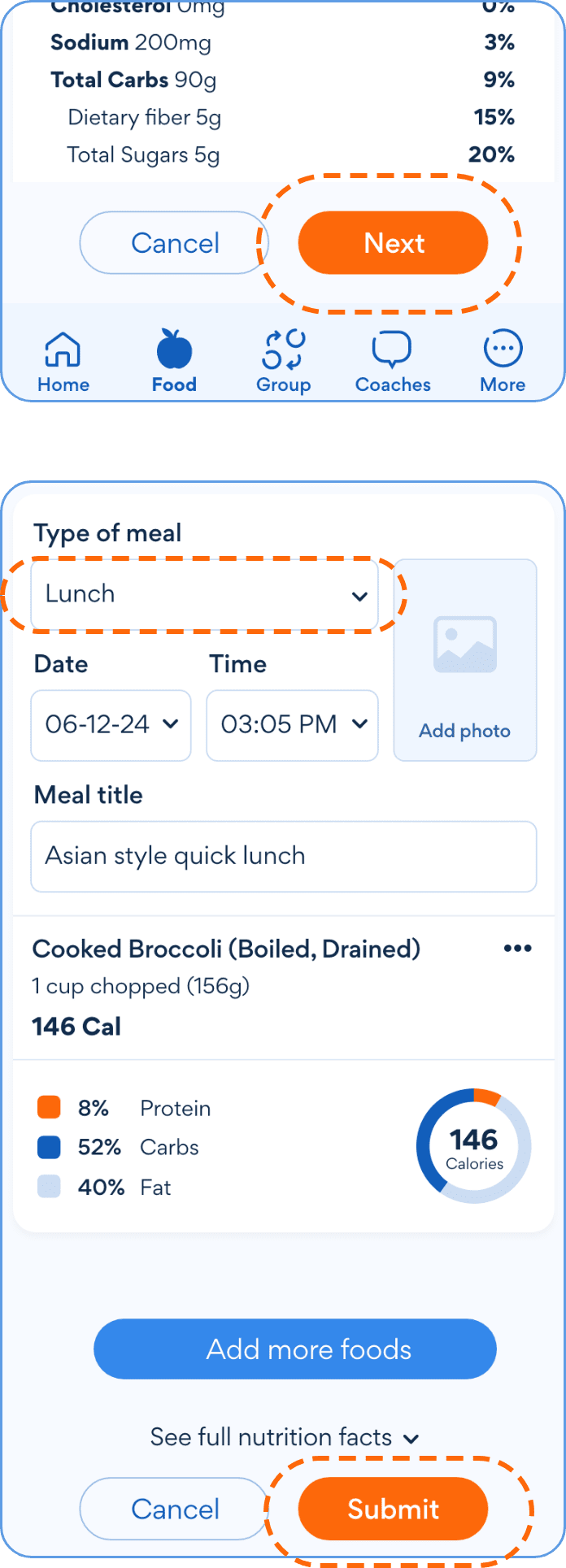The image size is (566, 1568).
Task: Tap the More ellipsis icon
Action: [x=503, y=350]
